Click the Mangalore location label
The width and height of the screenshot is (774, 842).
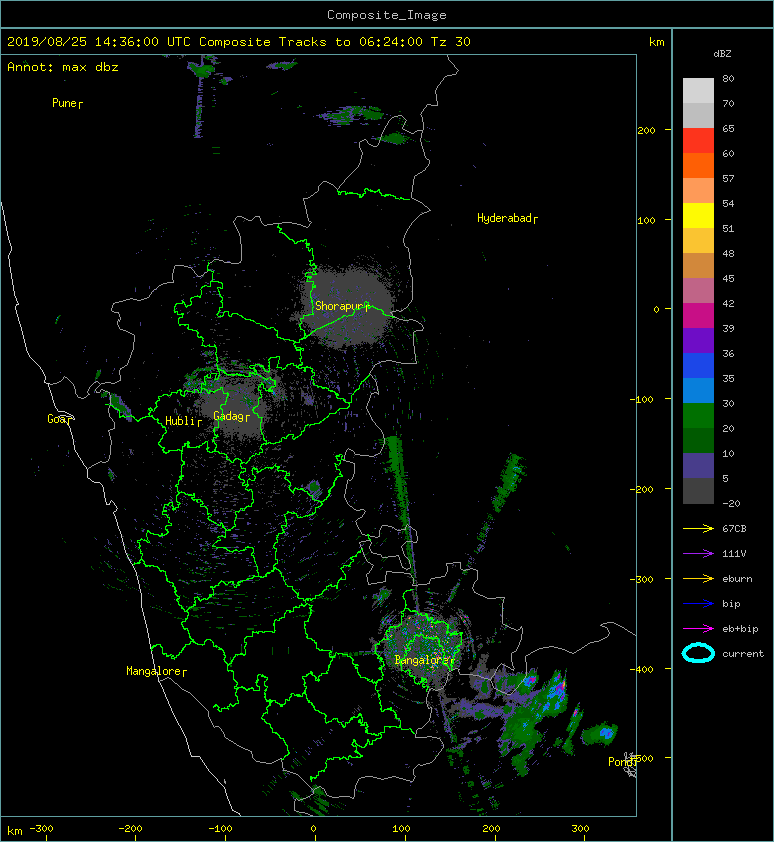point(156,671)
